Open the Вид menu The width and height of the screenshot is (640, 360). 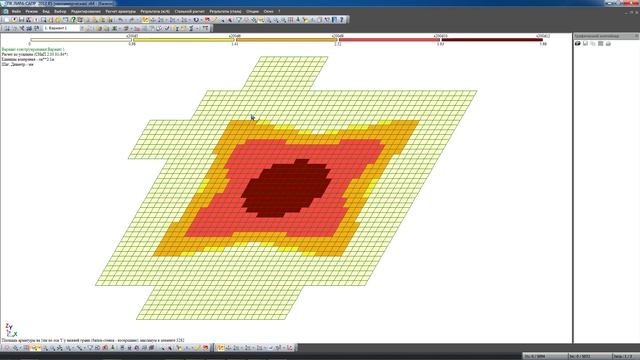click(46, 11)
